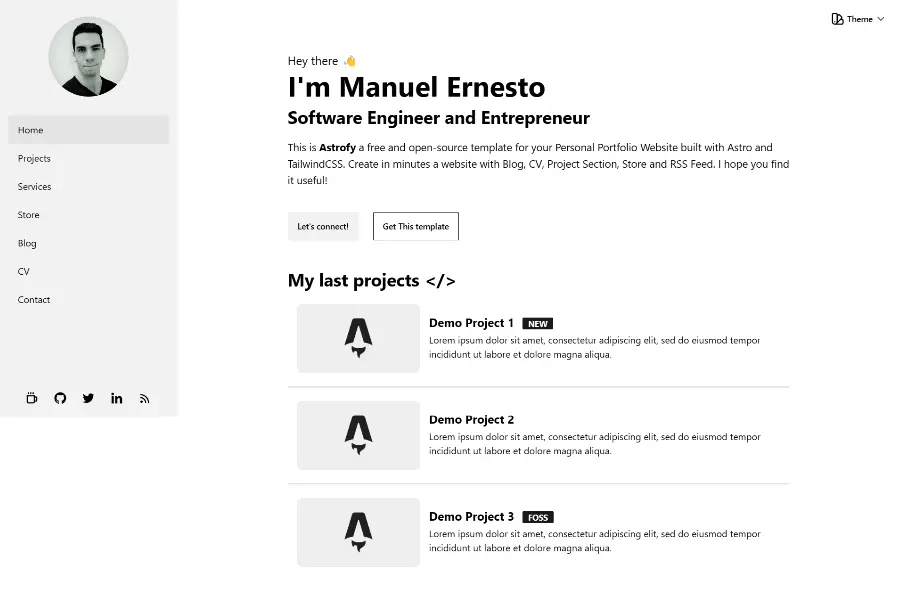Viewport: 899px width, 600px height.
Task: Click the Buy Me a Coffee cup icon
Action: (32, 398)
